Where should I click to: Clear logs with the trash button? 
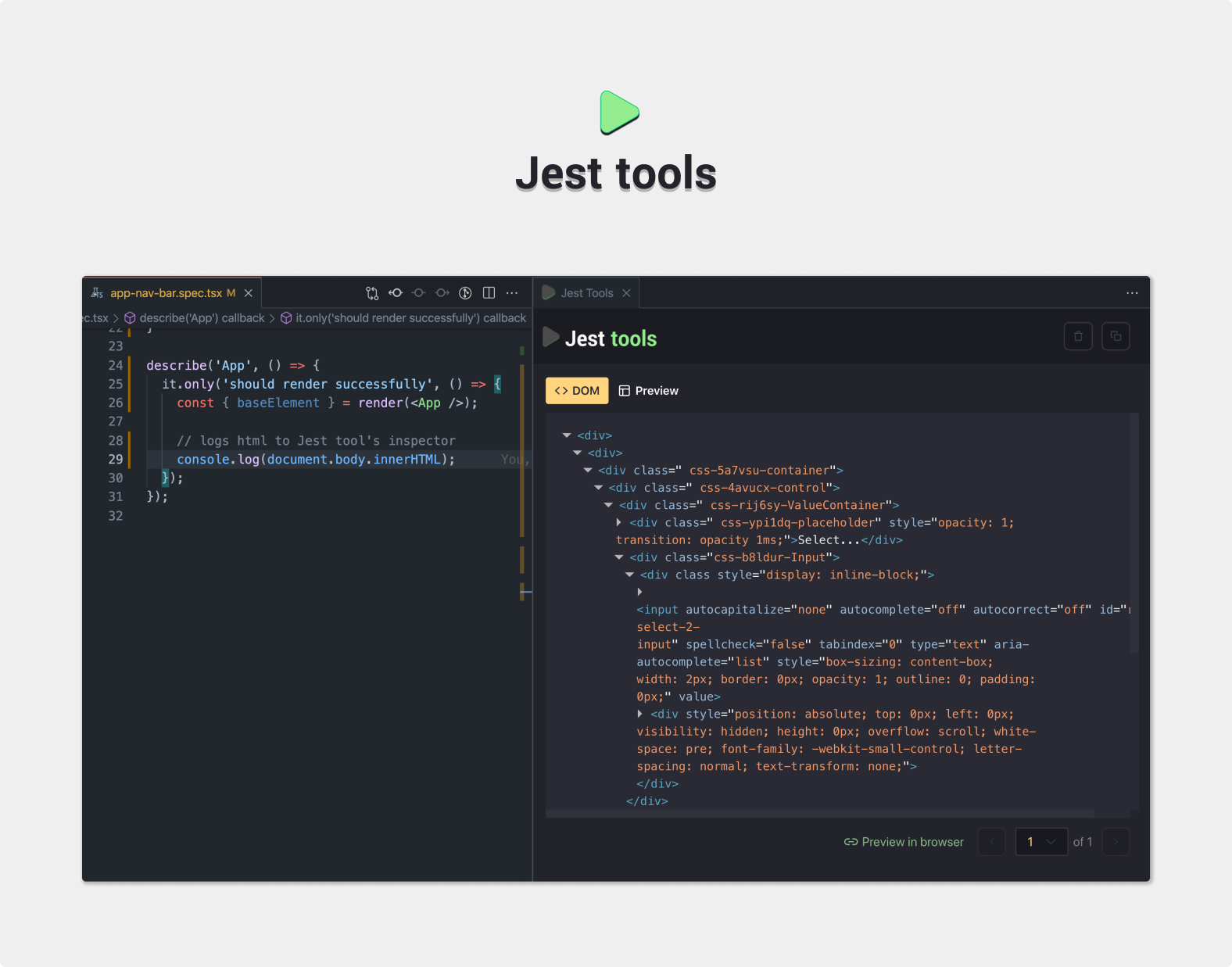click(1078, 336)
